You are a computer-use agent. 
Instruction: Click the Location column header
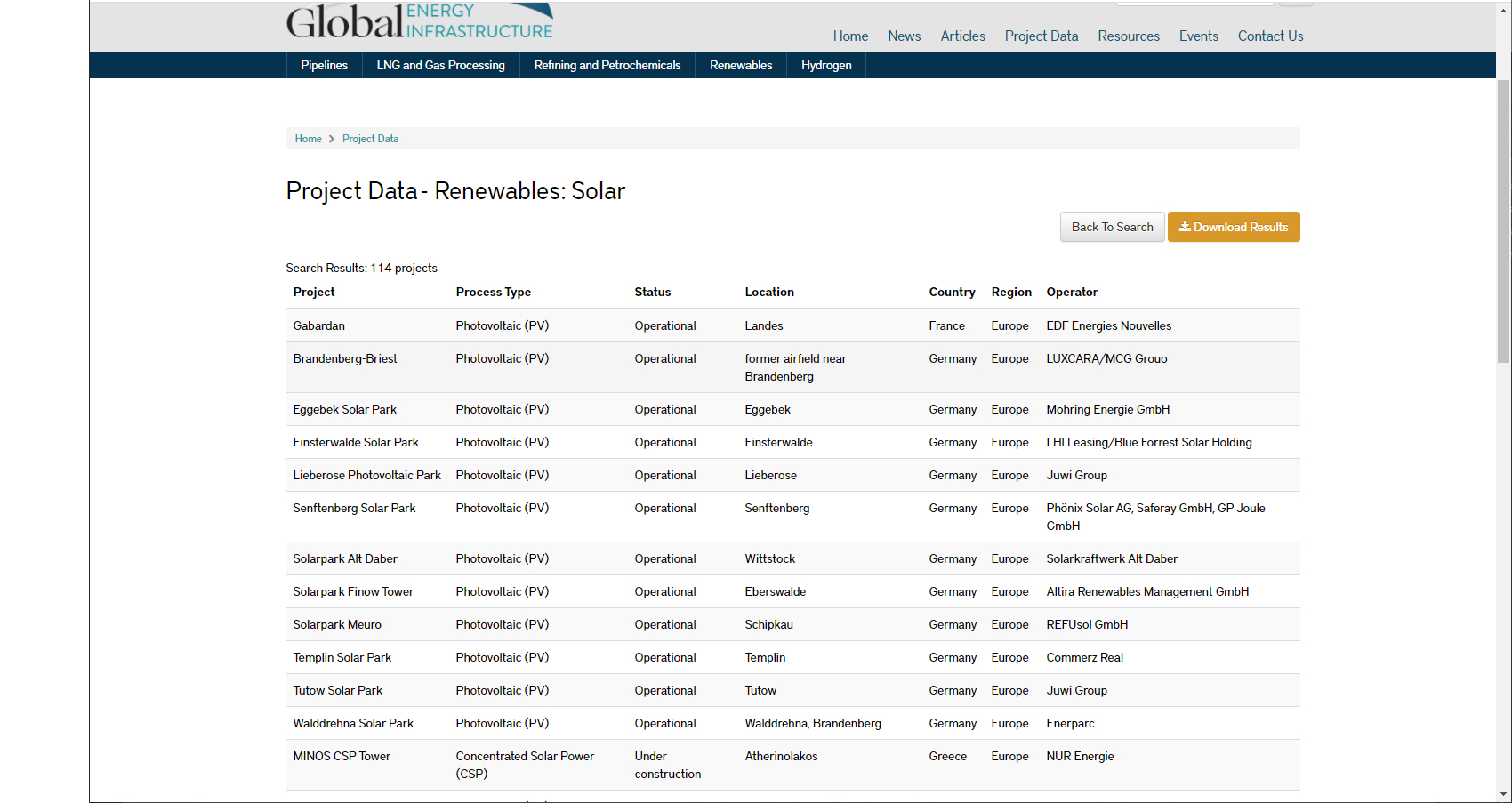click(769, 292)
